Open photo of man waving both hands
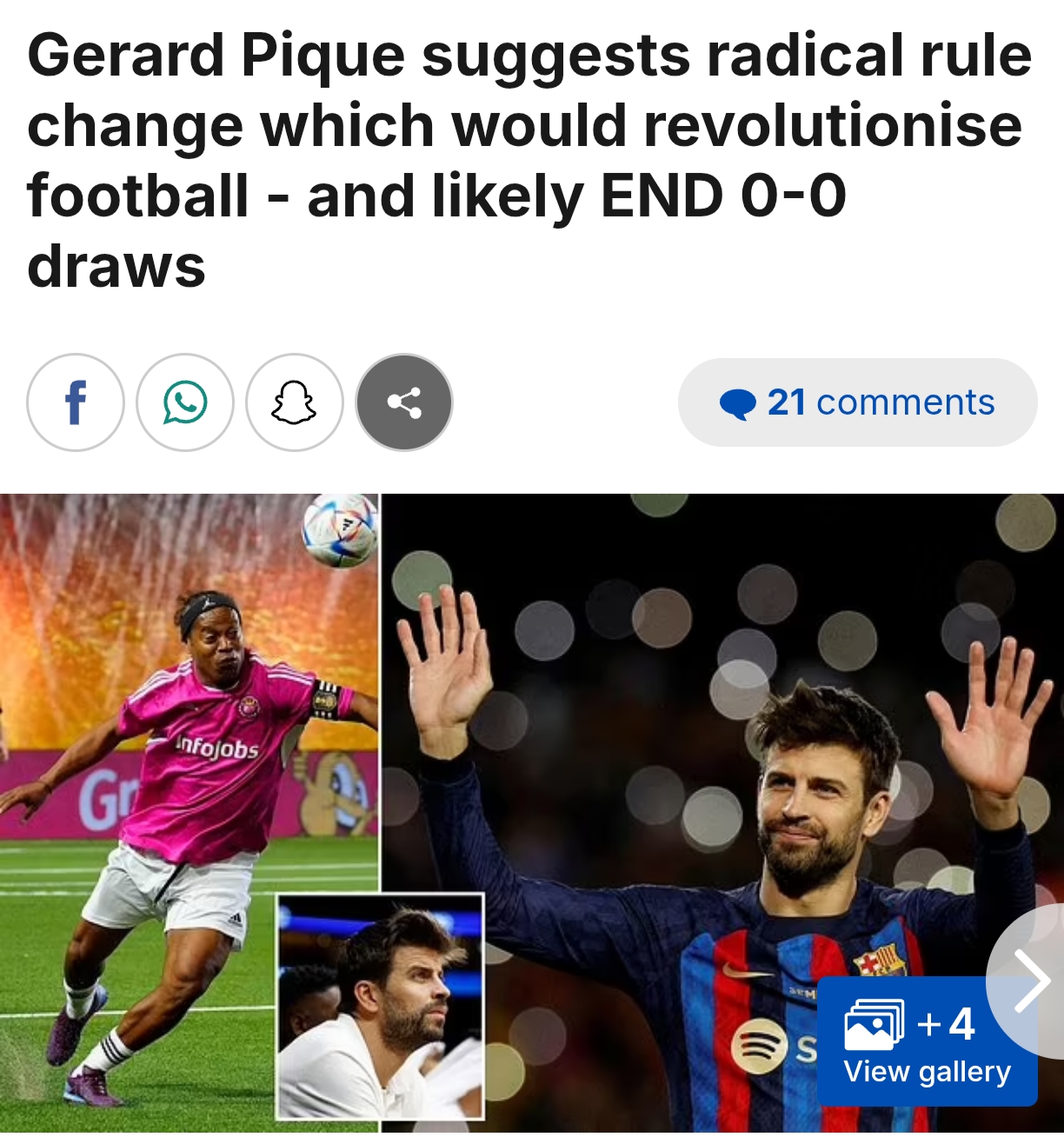The height and width of the screenshot is (1144, 1064). [723, 812]
